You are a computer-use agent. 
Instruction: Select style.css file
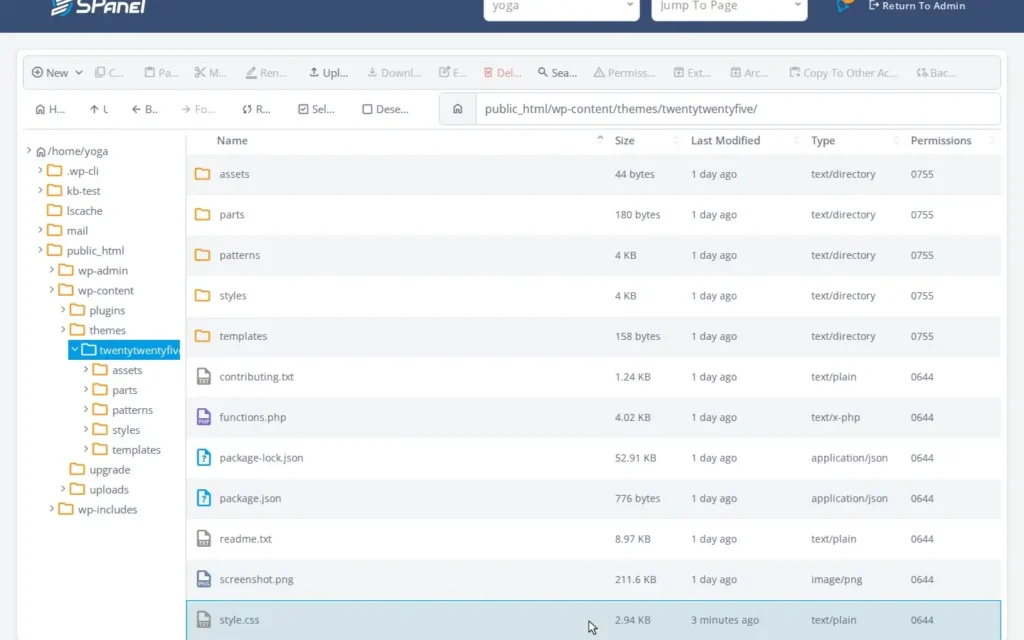(593, 620)
